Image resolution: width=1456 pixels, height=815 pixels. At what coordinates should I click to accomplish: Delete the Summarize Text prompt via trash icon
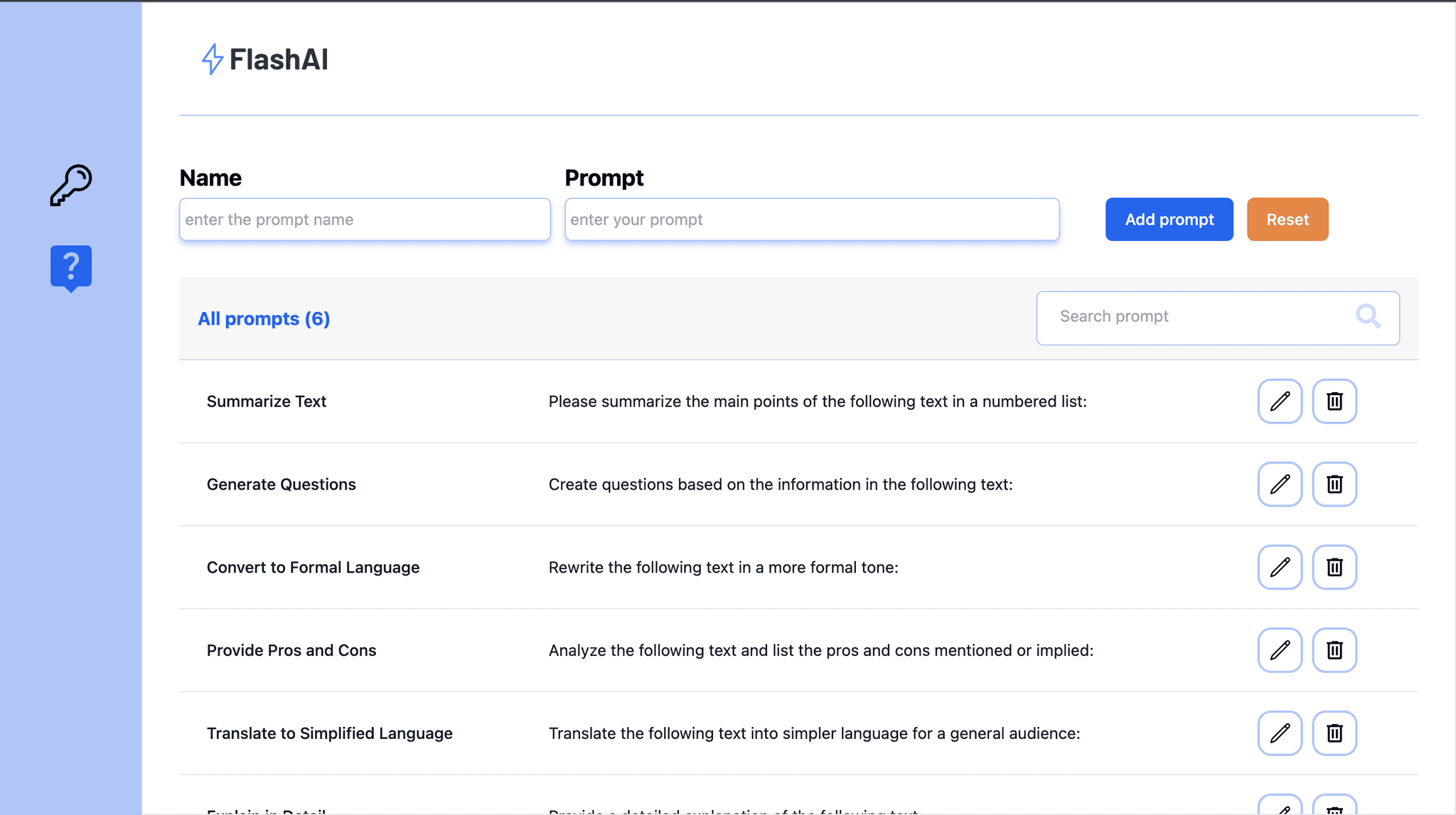point(1334,401)
